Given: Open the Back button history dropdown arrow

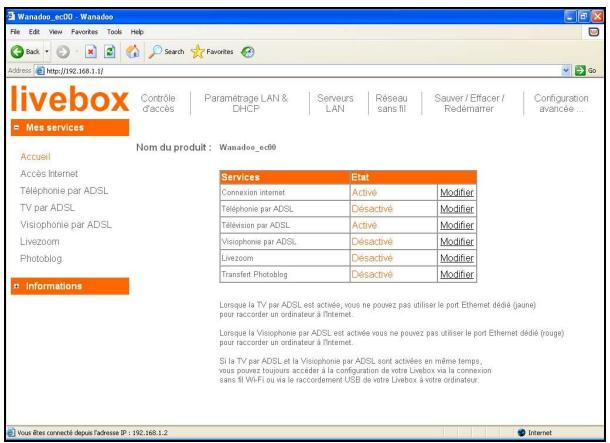Looking at the screenshot, I should pyautogui.click(x=47, y=51).
